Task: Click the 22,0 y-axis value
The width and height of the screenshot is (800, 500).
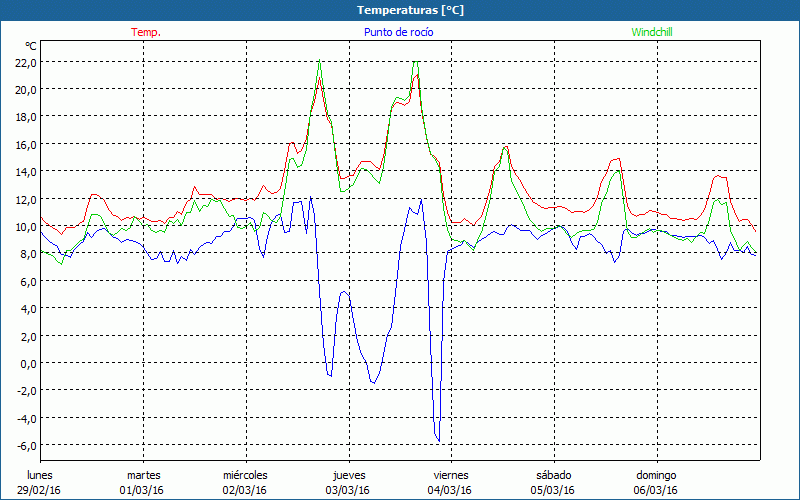Action: (x=25, y=62)
